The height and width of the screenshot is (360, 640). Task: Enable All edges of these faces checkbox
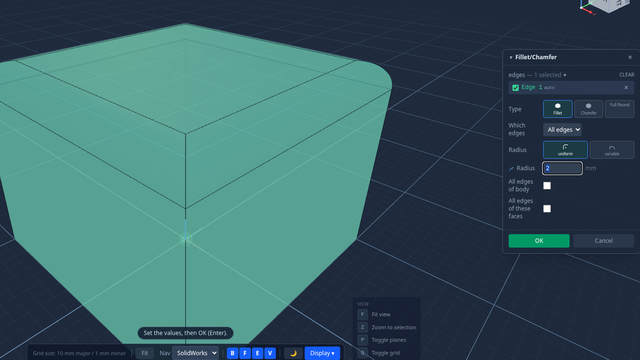tap(547, 209)
